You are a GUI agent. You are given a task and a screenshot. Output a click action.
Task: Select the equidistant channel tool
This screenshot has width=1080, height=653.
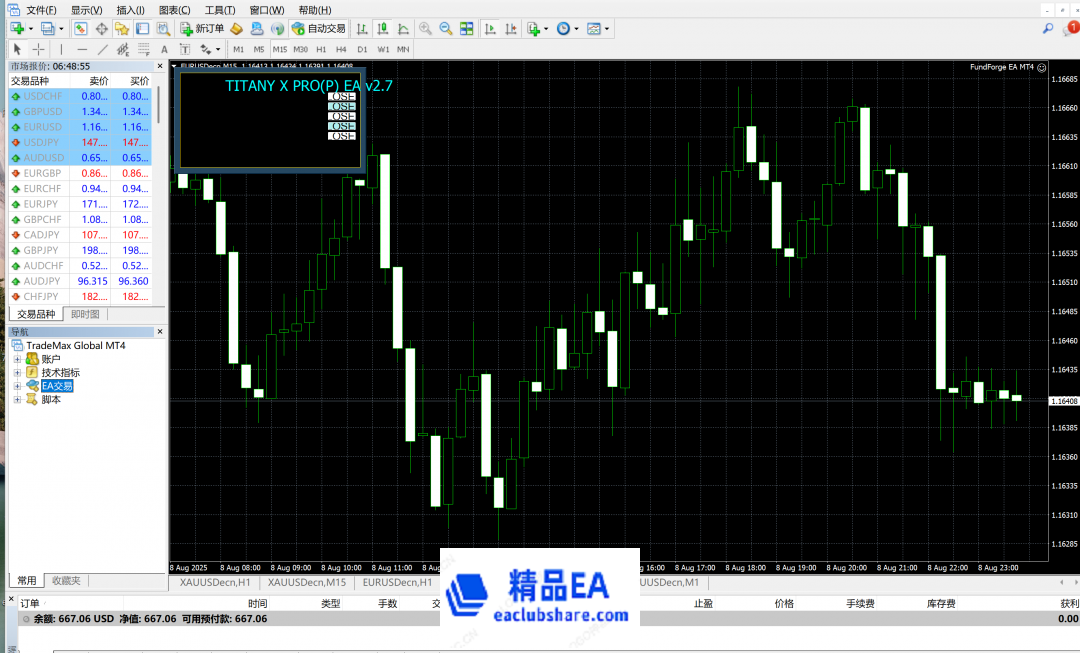(123, 49)
